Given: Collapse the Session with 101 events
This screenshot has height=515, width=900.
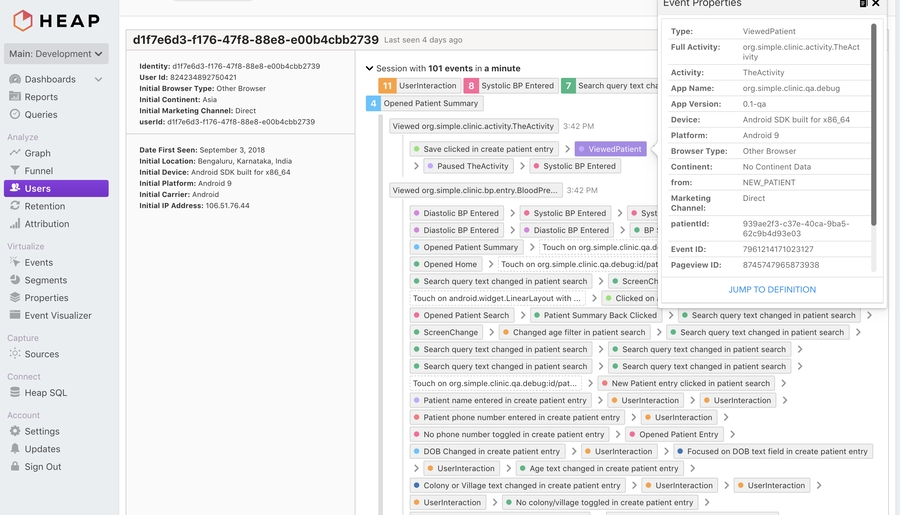Looking at the screenshot, I should [x=369, y=69].
